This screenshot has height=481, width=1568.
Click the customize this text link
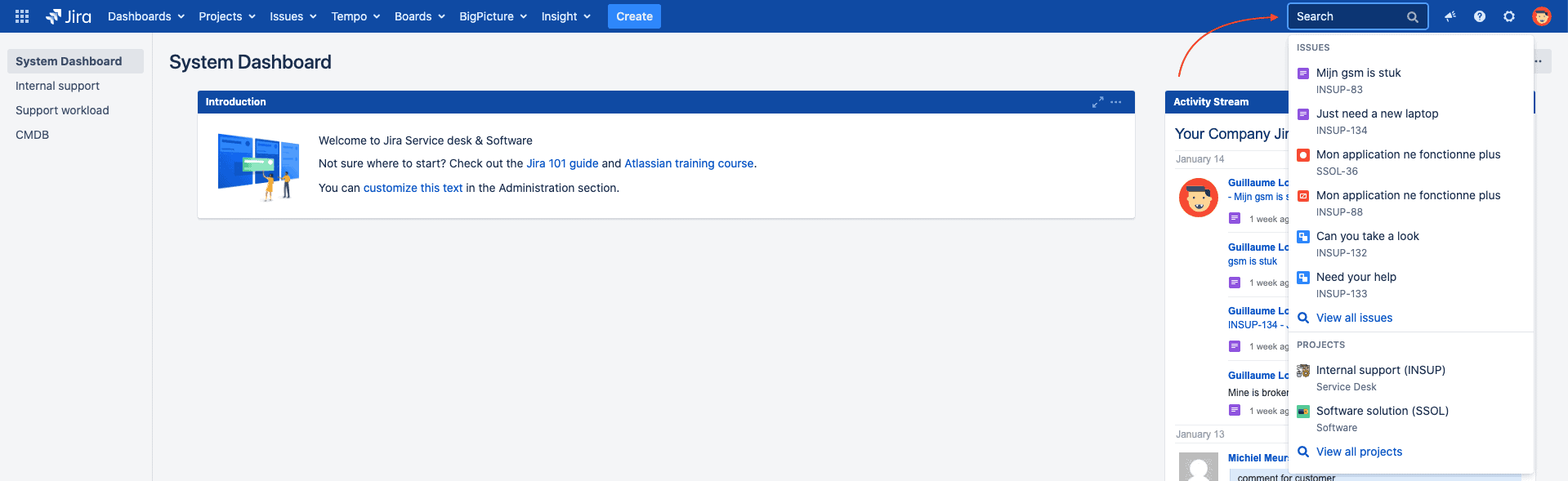tap(413, 188)
